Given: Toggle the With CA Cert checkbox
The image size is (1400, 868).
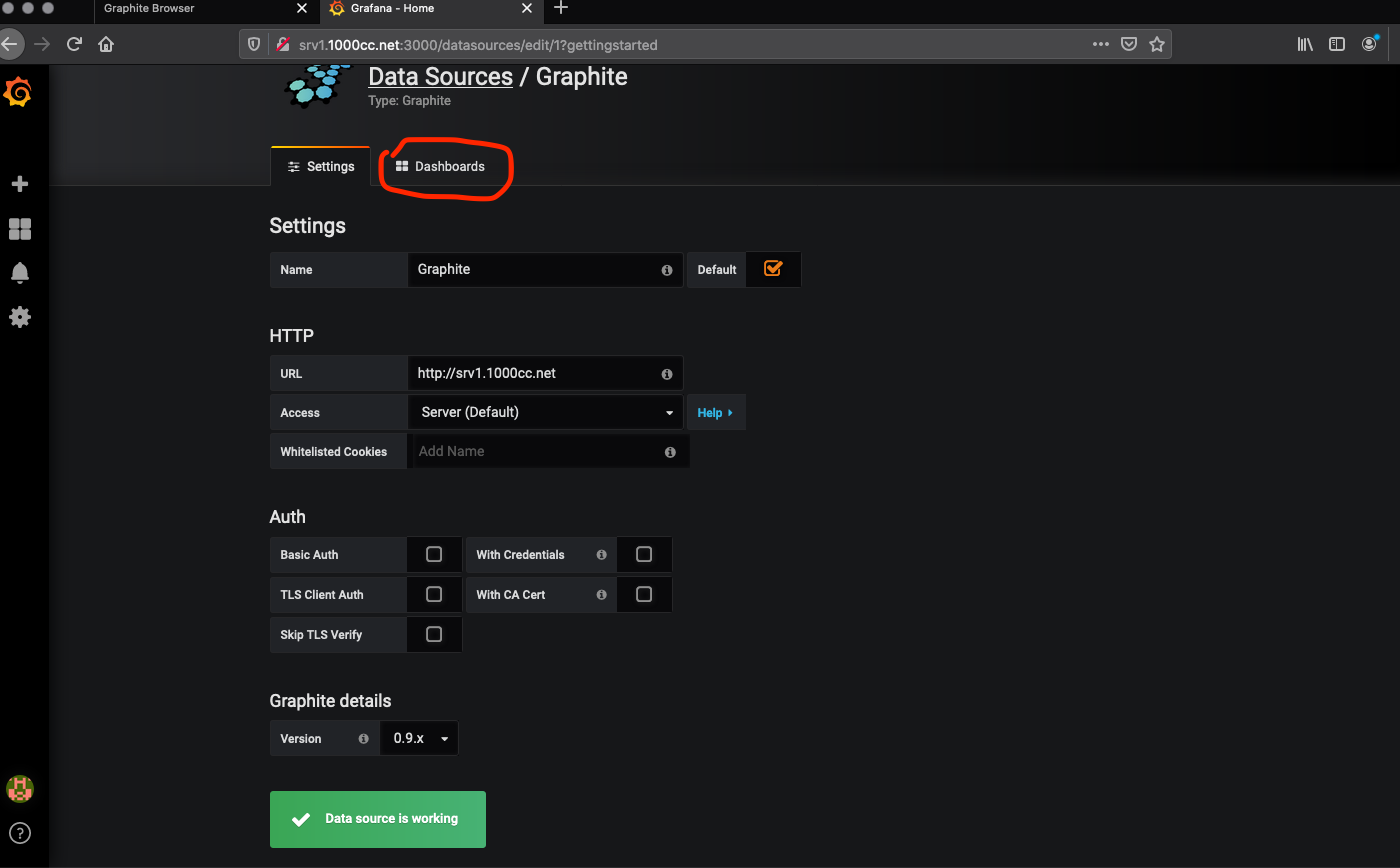Looking at the screenshot, I should click(x=644, y=594).
